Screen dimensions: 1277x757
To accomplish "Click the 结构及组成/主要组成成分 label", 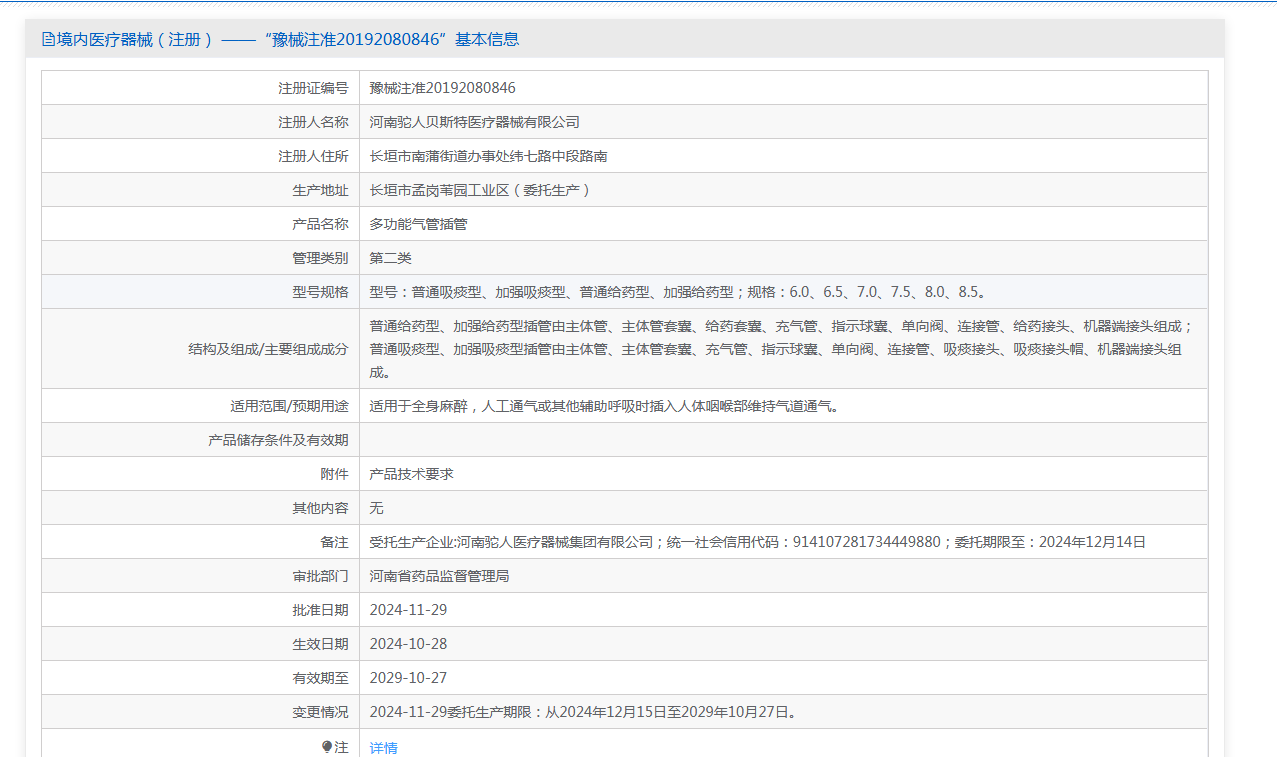I will pyautogui.click(x=268, y=349).
